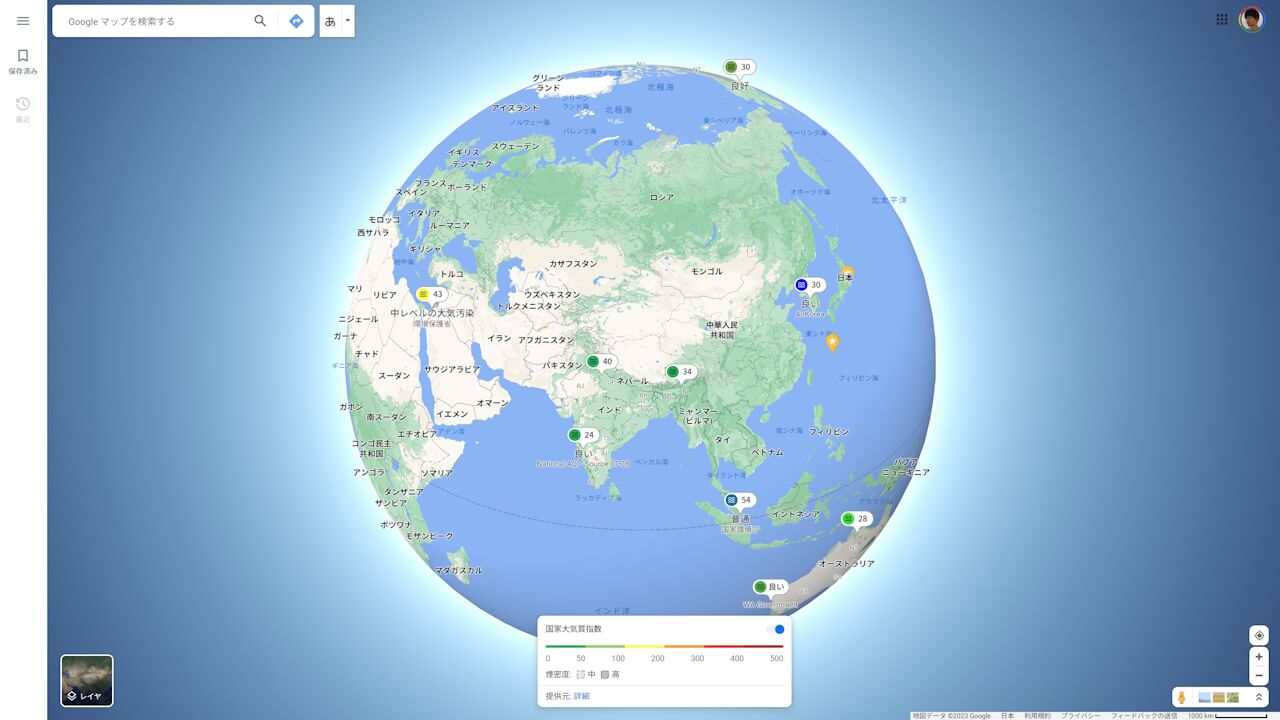Open the レイヤ layers panel
The height and width of the screenshot is (720, 1280).
(86, 681)
